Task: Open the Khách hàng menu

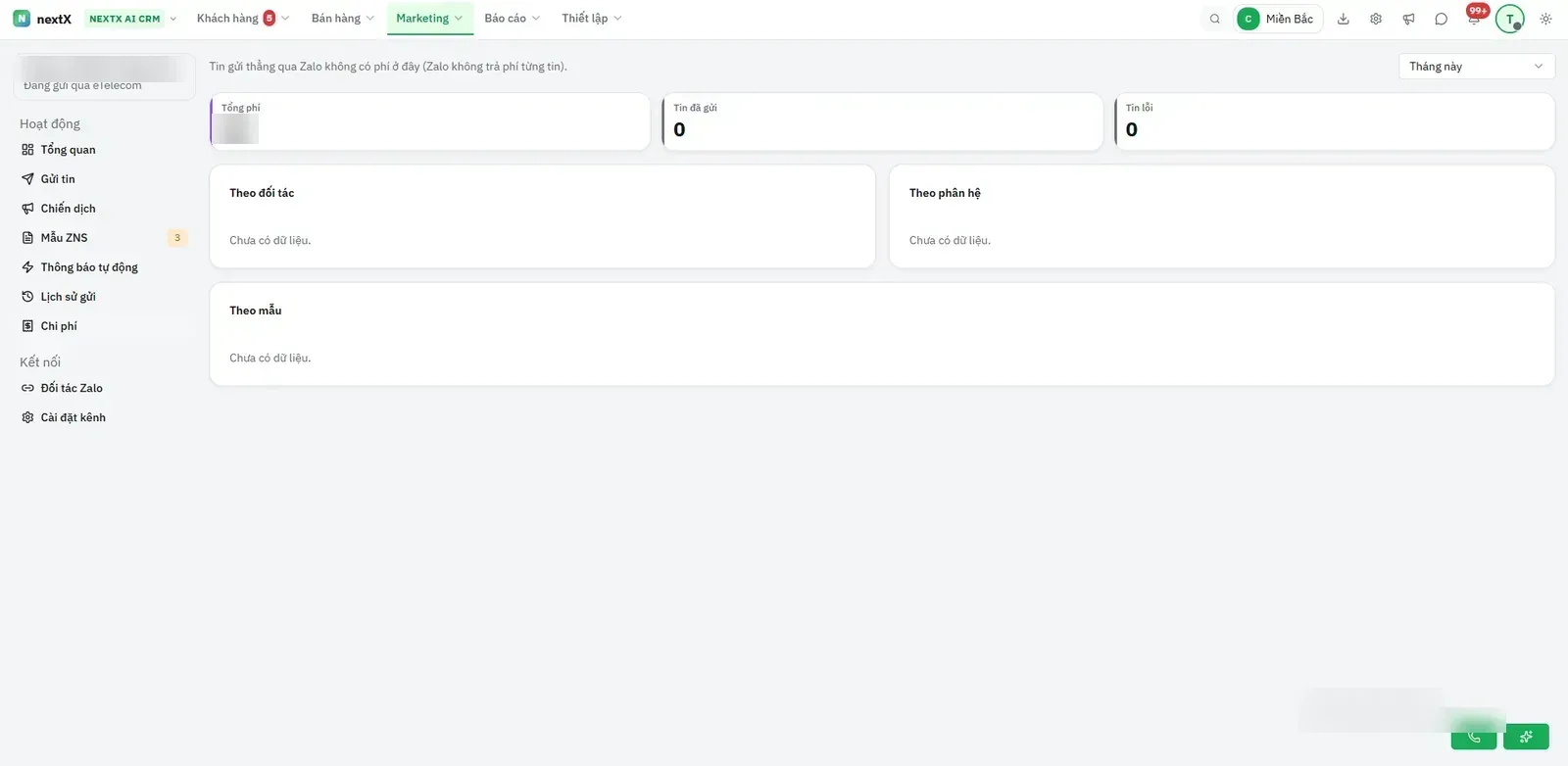Action: (242, 19)
